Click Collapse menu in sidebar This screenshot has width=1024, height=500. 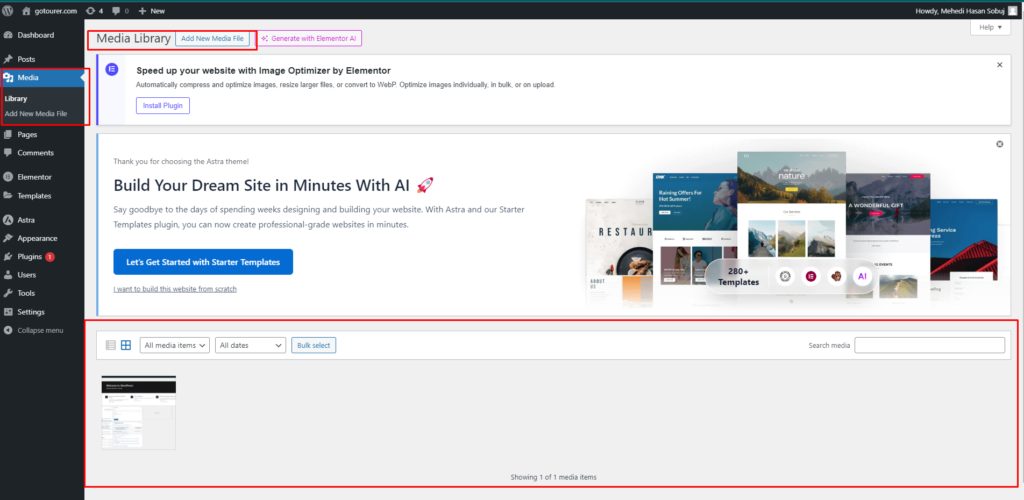42,330
